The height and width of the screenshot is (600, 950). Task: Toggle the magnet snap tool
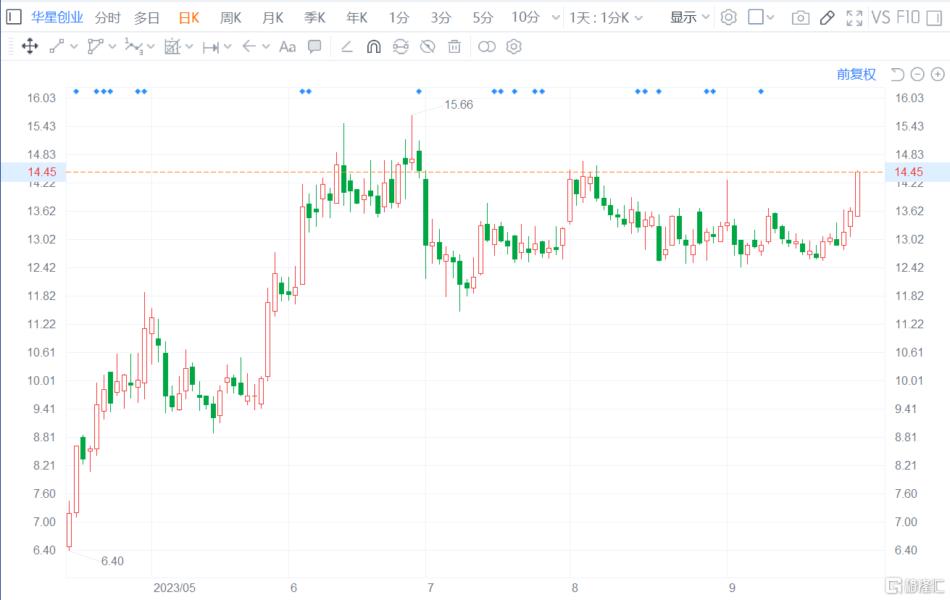pyautogui.click(x=374, y=47)
